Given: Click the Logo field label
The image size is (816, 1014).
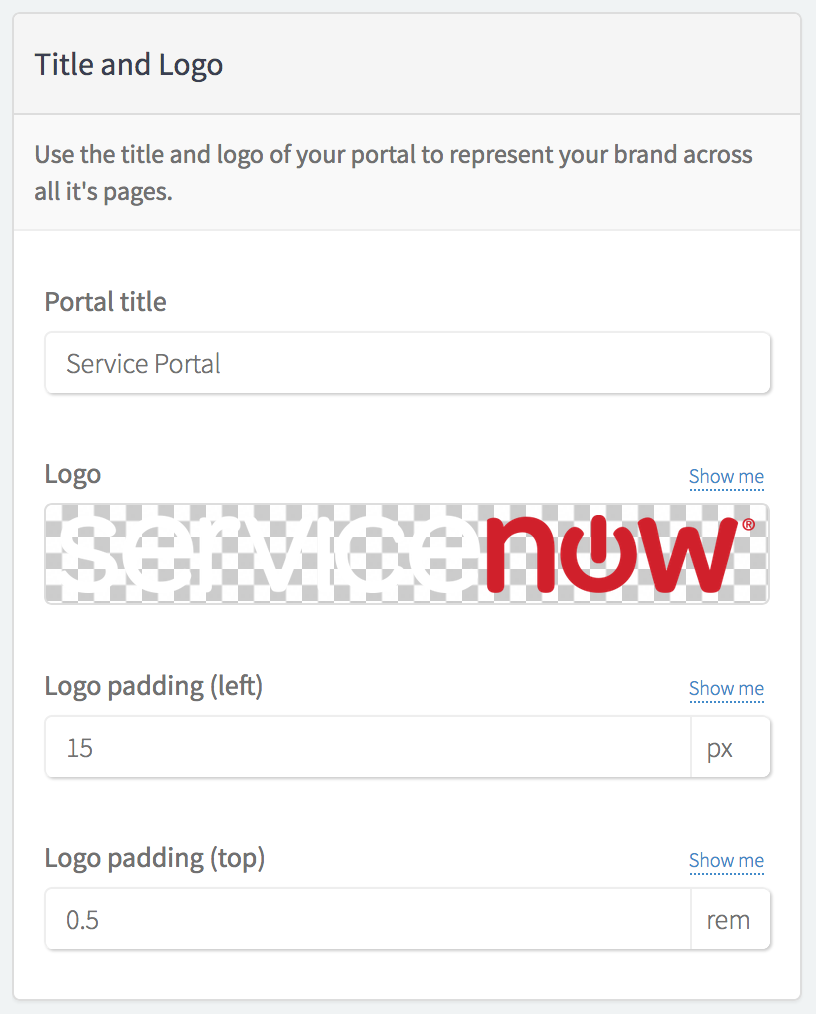Looking at the screenshot, I should pyautogui.click(x=72, y=475).
